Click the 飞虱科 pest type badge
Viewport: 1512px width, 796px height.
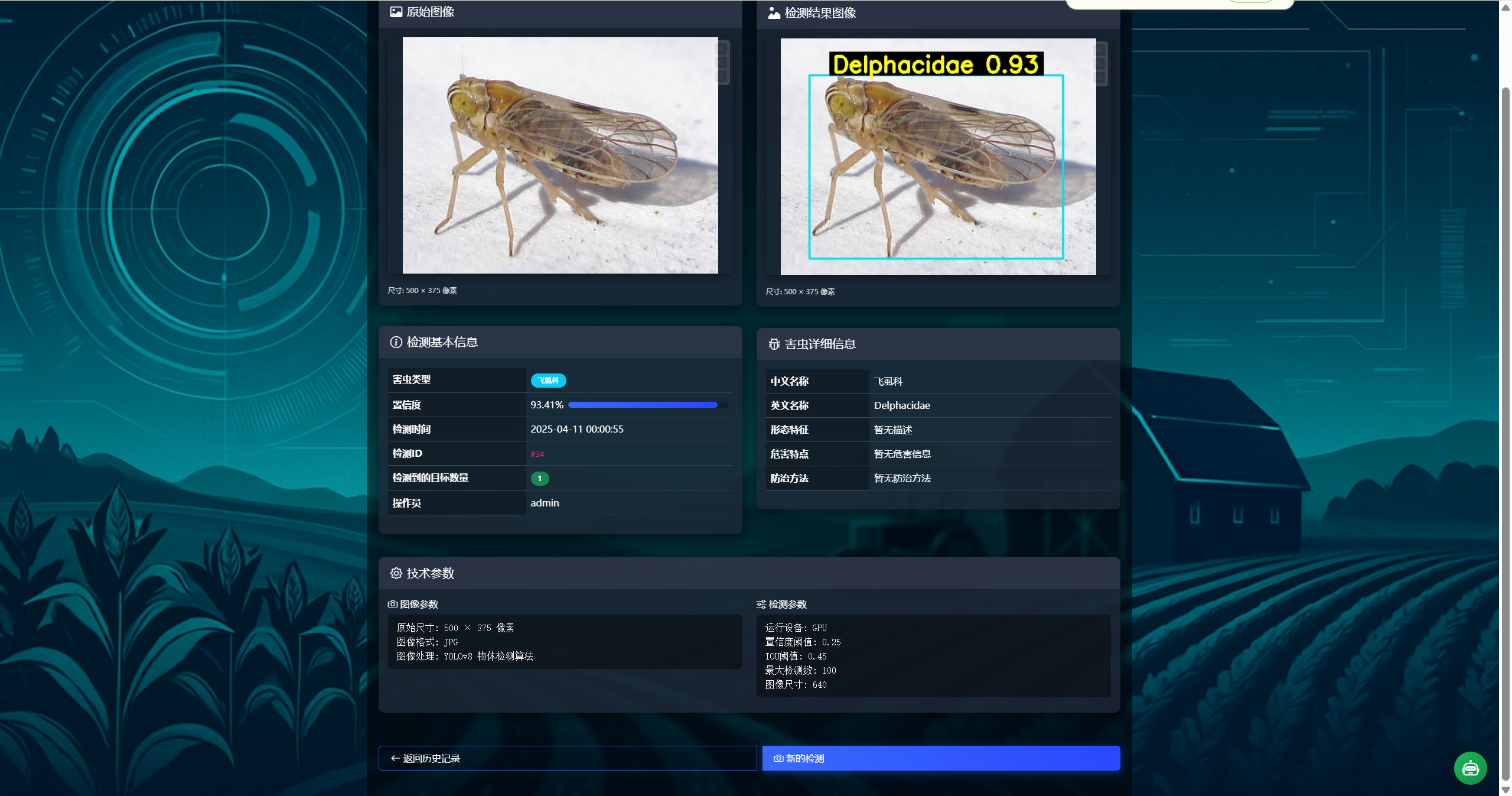pos(548,381)
